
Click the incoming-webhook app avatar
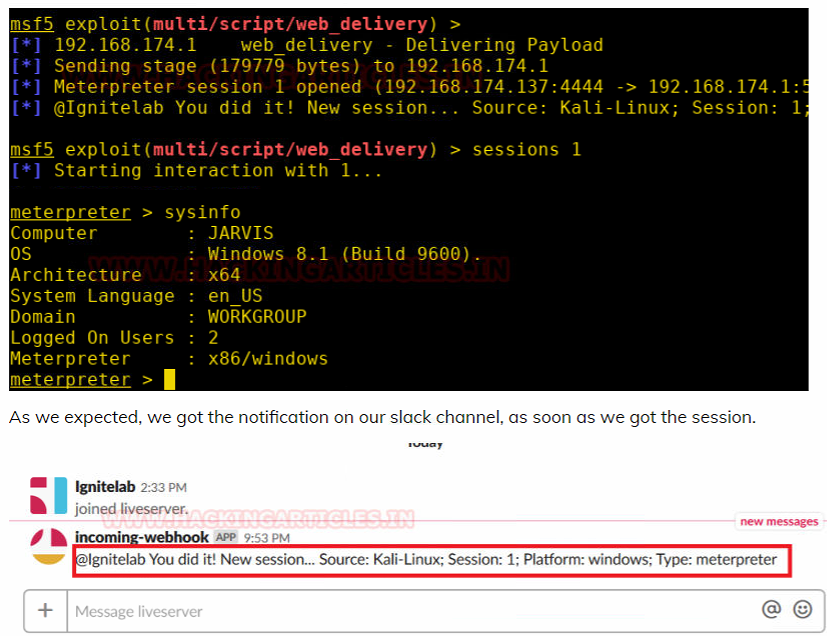point(49,546)
